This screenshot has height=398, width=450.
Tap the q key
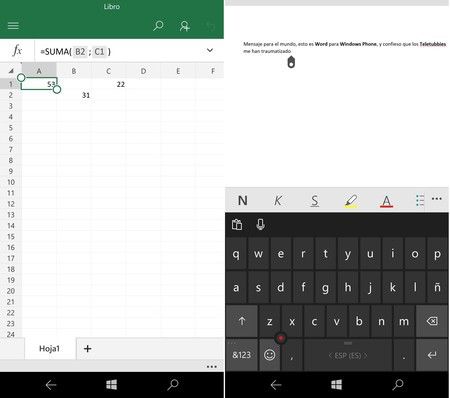click(236, 254)
